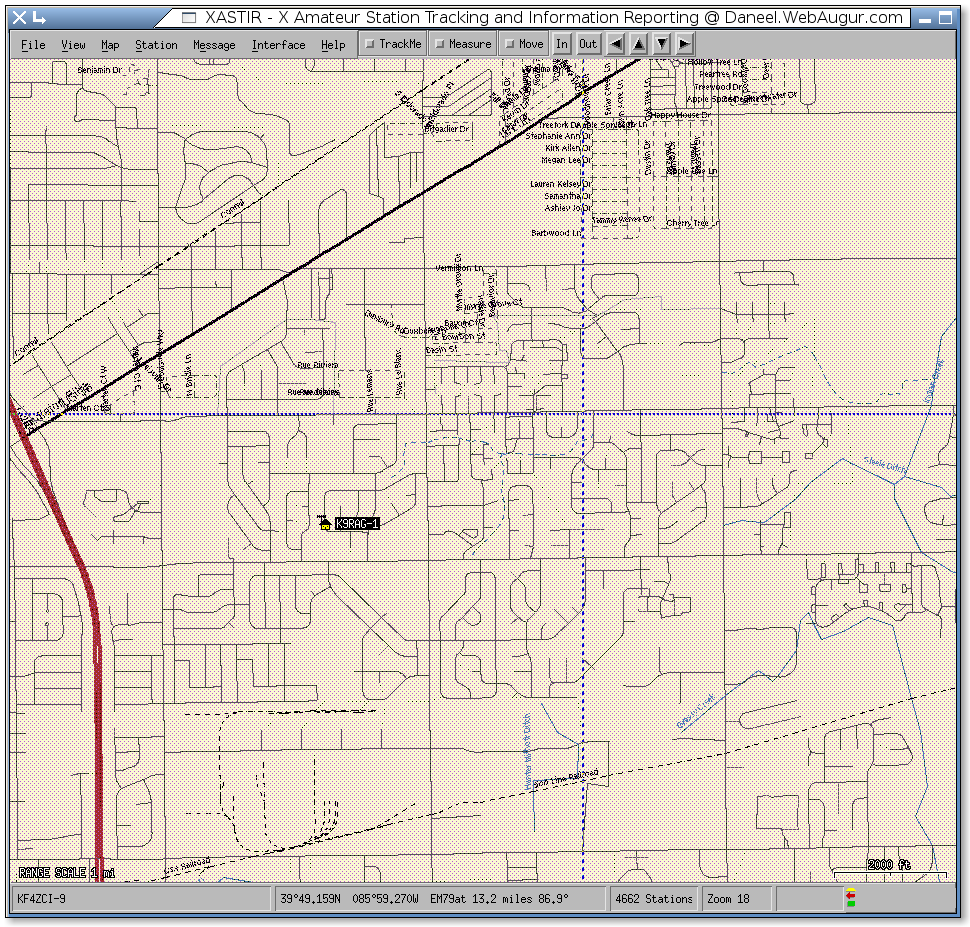Click the K9RAG-1 station label
This screenshot has width=970, height=927.
point(357,524)
